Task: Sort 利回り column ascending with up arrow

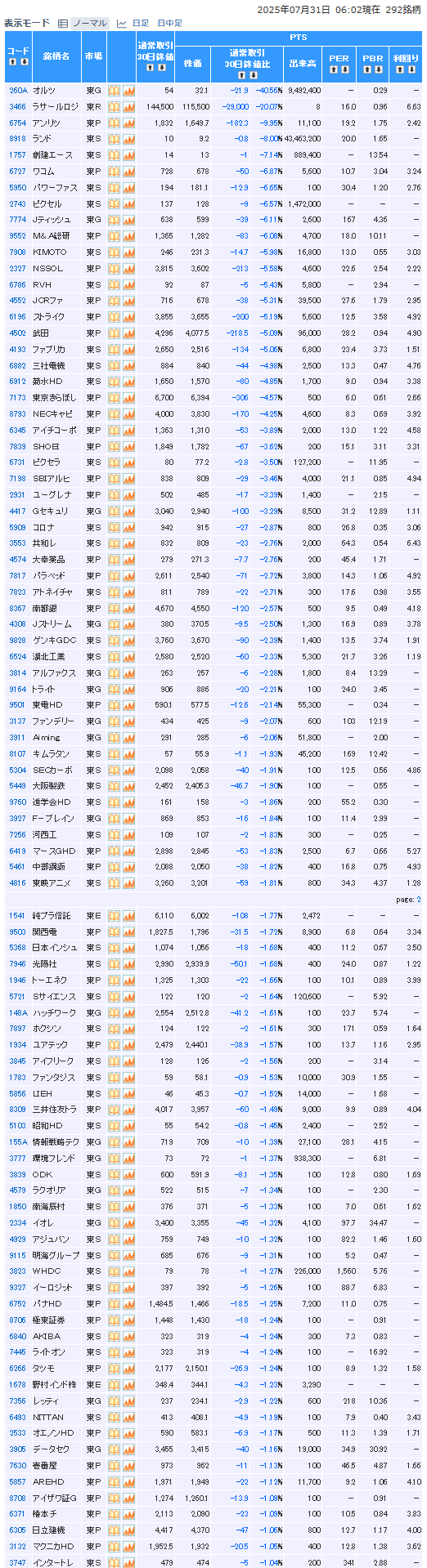Action: pyautogui.click(x=399, y=69)
